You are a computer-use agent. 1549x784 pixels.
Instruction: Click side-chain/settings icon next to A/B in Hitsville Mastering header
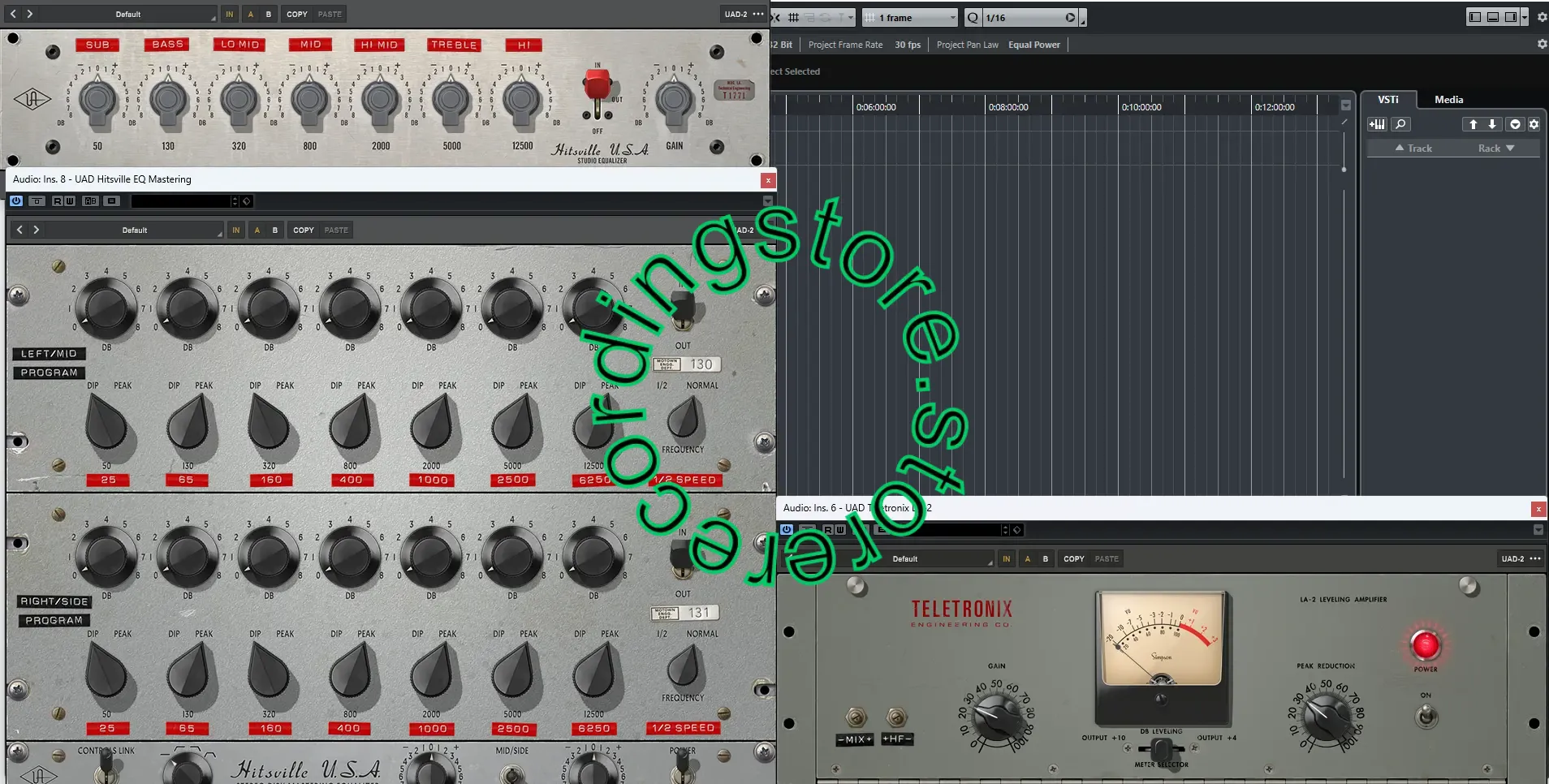point(112,200)
